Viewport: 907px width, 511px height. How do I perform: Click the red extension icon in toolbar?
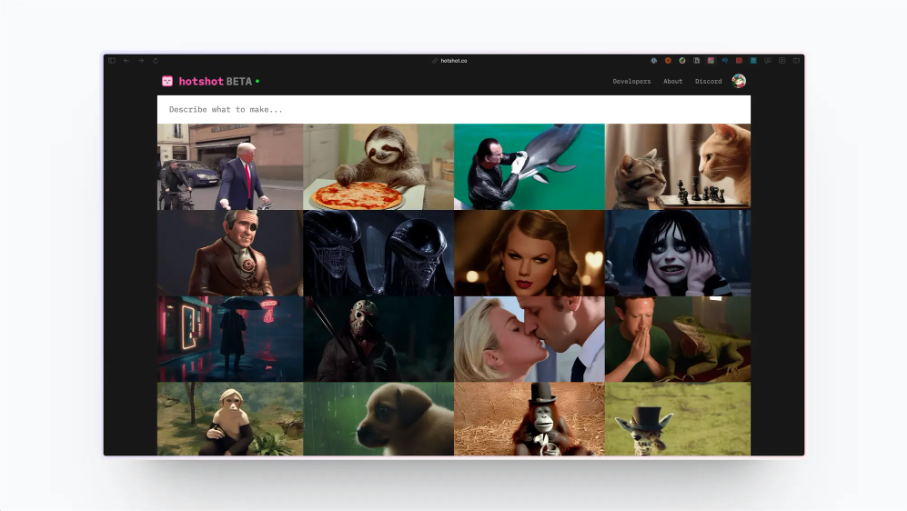tap(739, 60)
